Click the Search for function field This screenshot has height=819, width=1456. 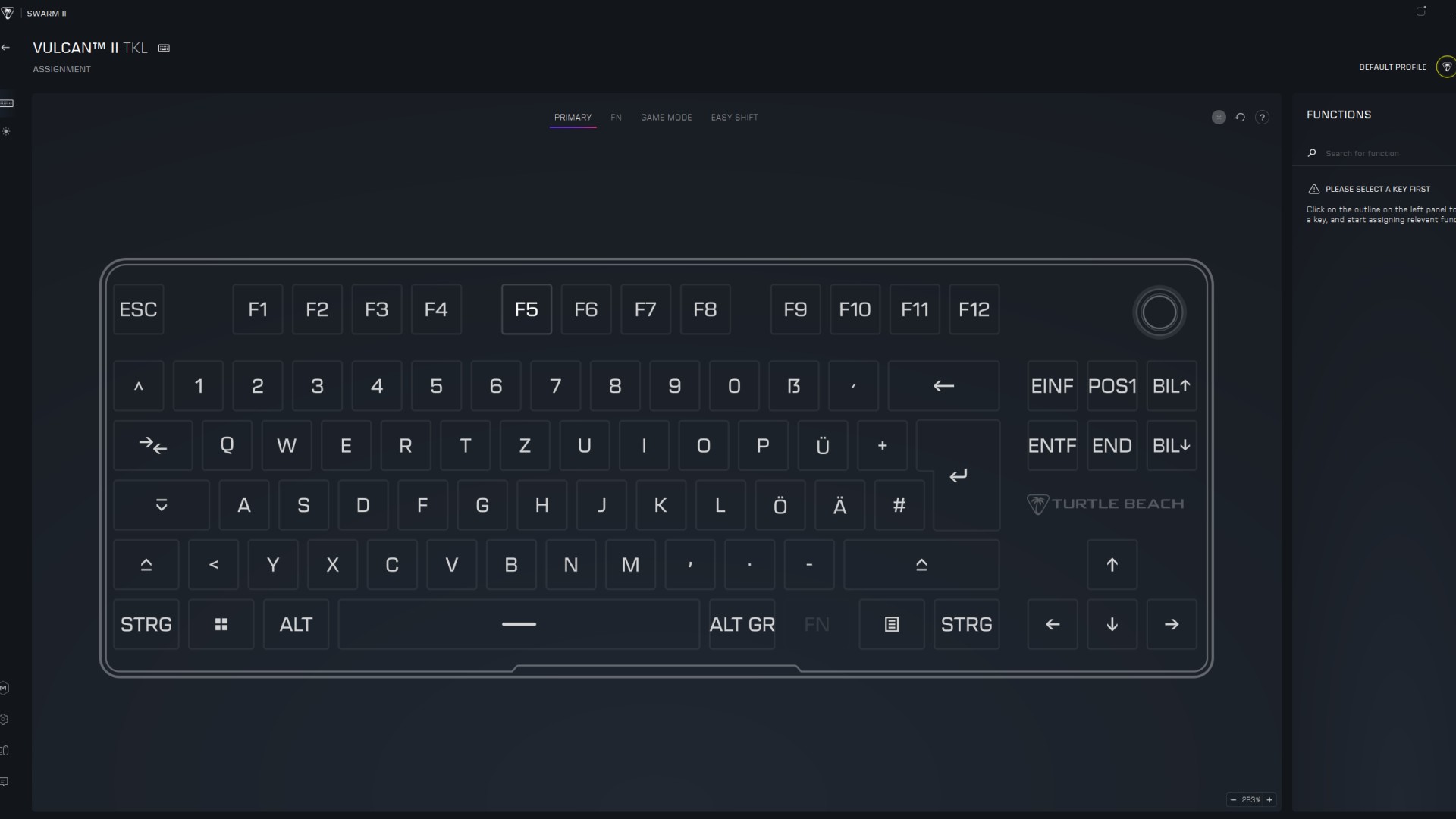(x=1380, y=153)
